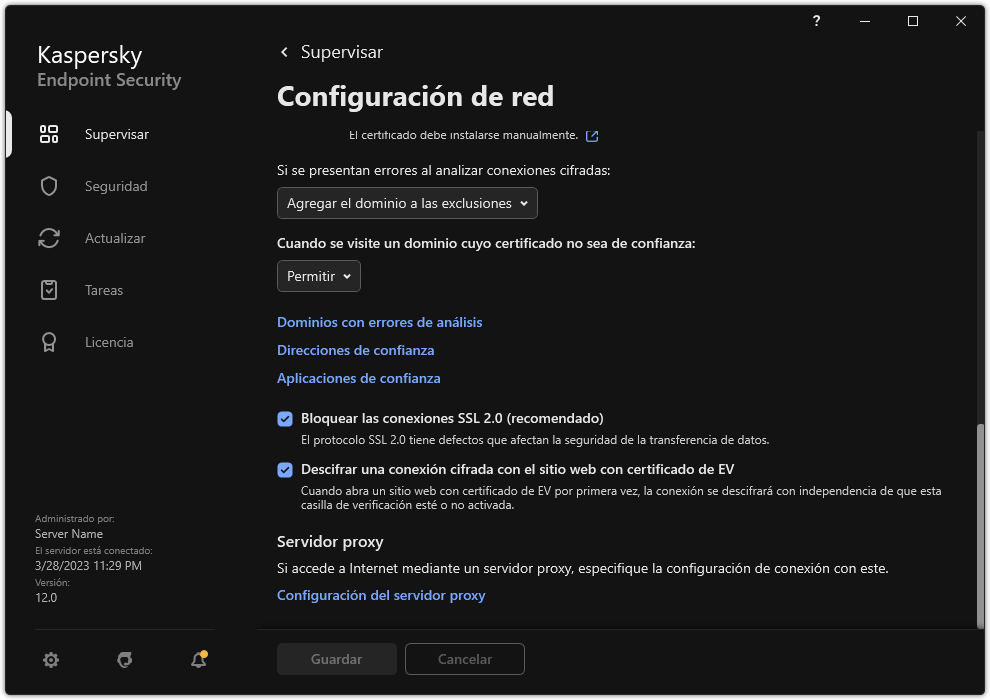Go back using the Supervisar chevron

coord(283,52)
